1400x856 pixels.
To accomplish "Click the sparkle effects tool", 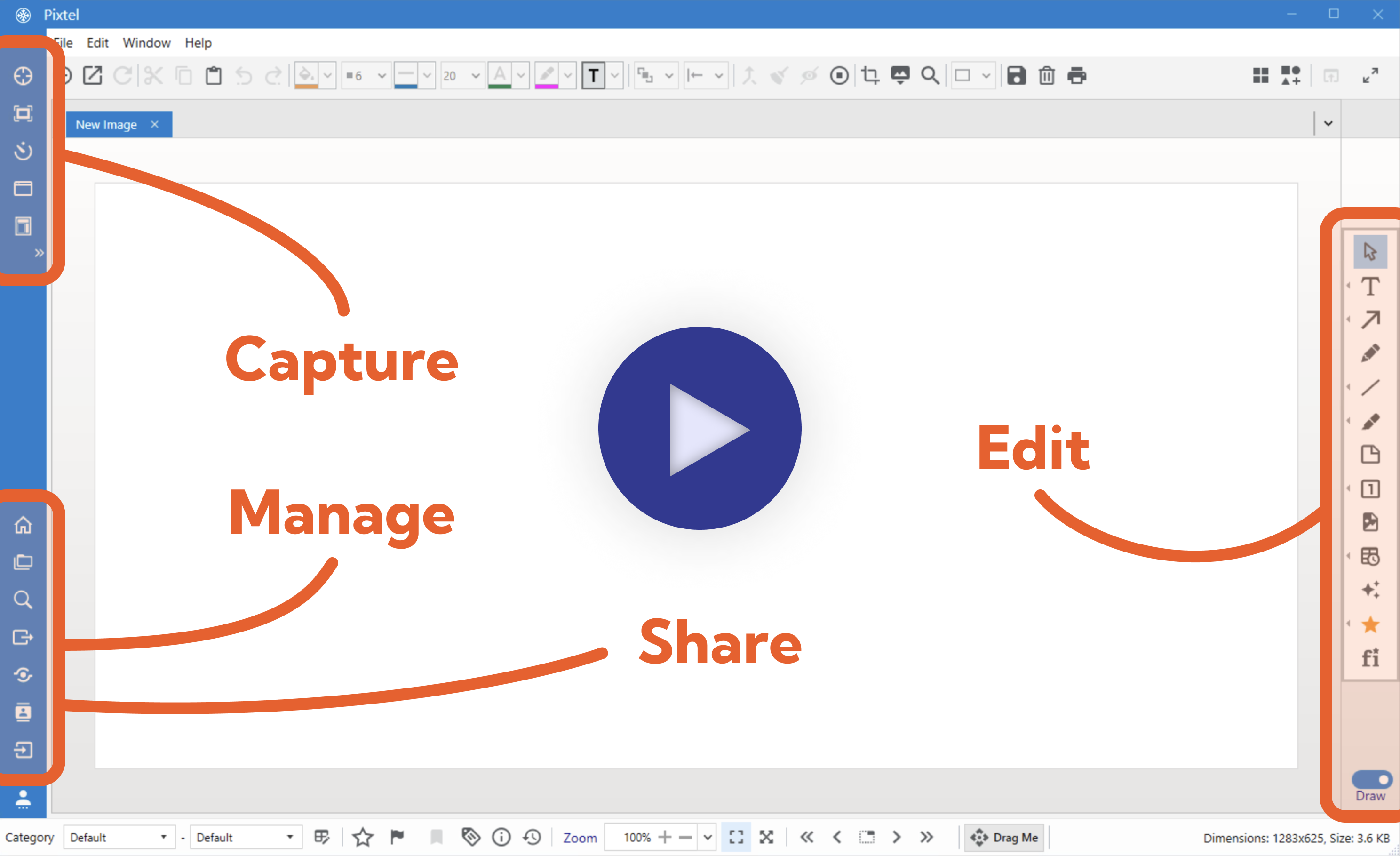I will [x=1370, y=590].
